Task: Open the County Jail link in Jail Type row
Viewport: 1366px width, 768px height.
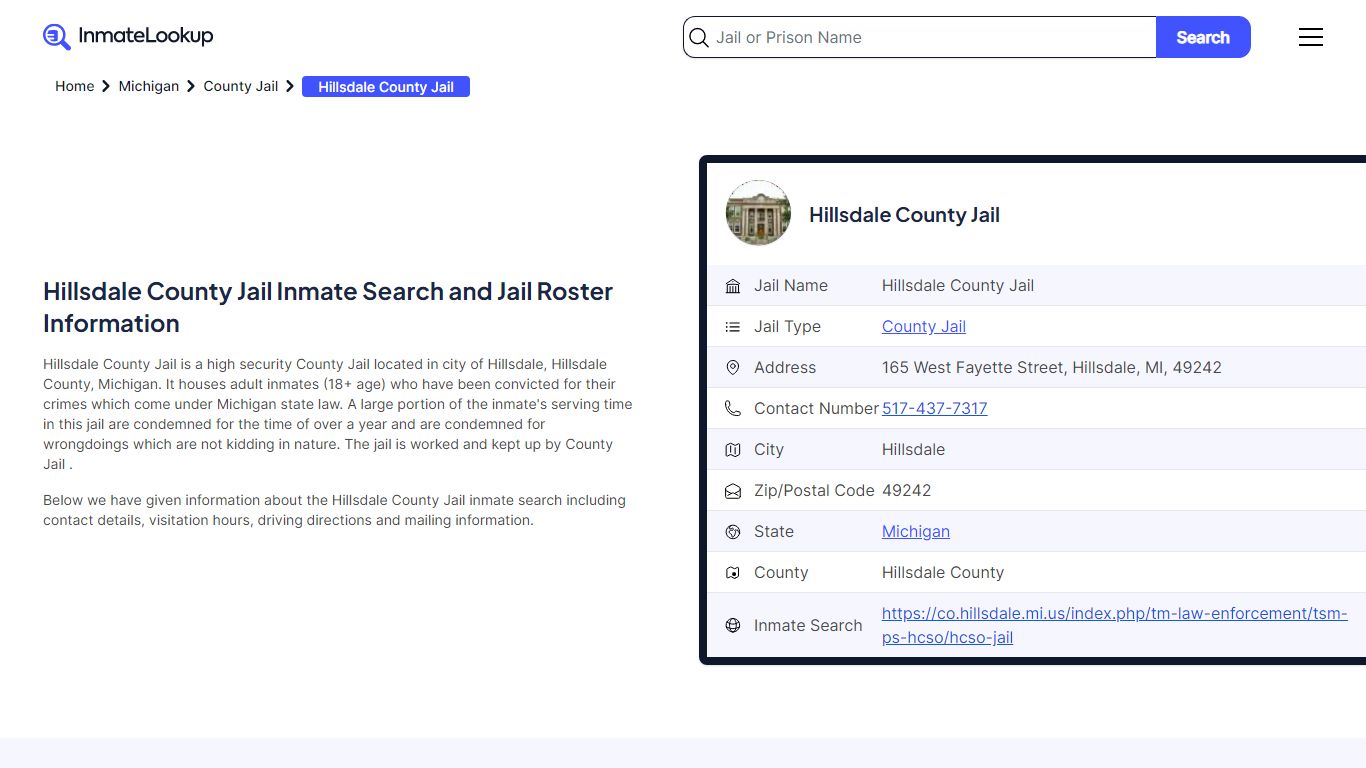Action: pos(924,326)
